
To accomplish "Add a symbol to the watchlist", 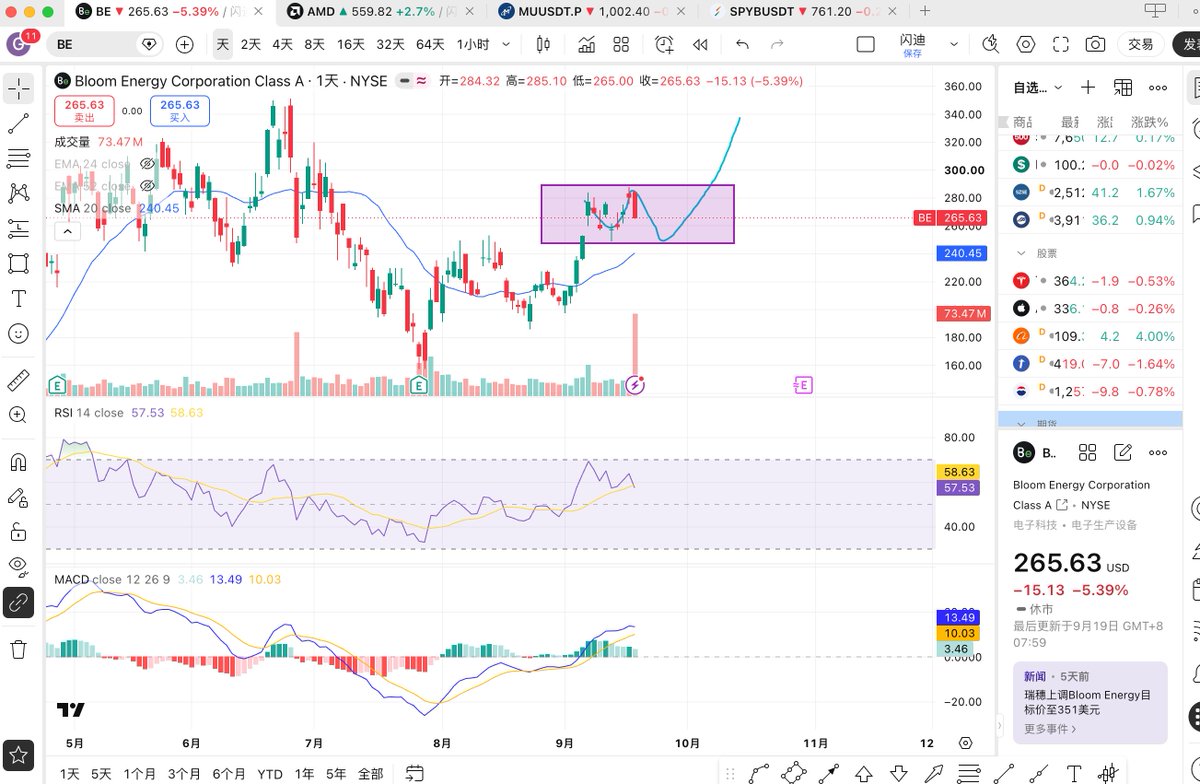I will click(x=1088, y=88).
